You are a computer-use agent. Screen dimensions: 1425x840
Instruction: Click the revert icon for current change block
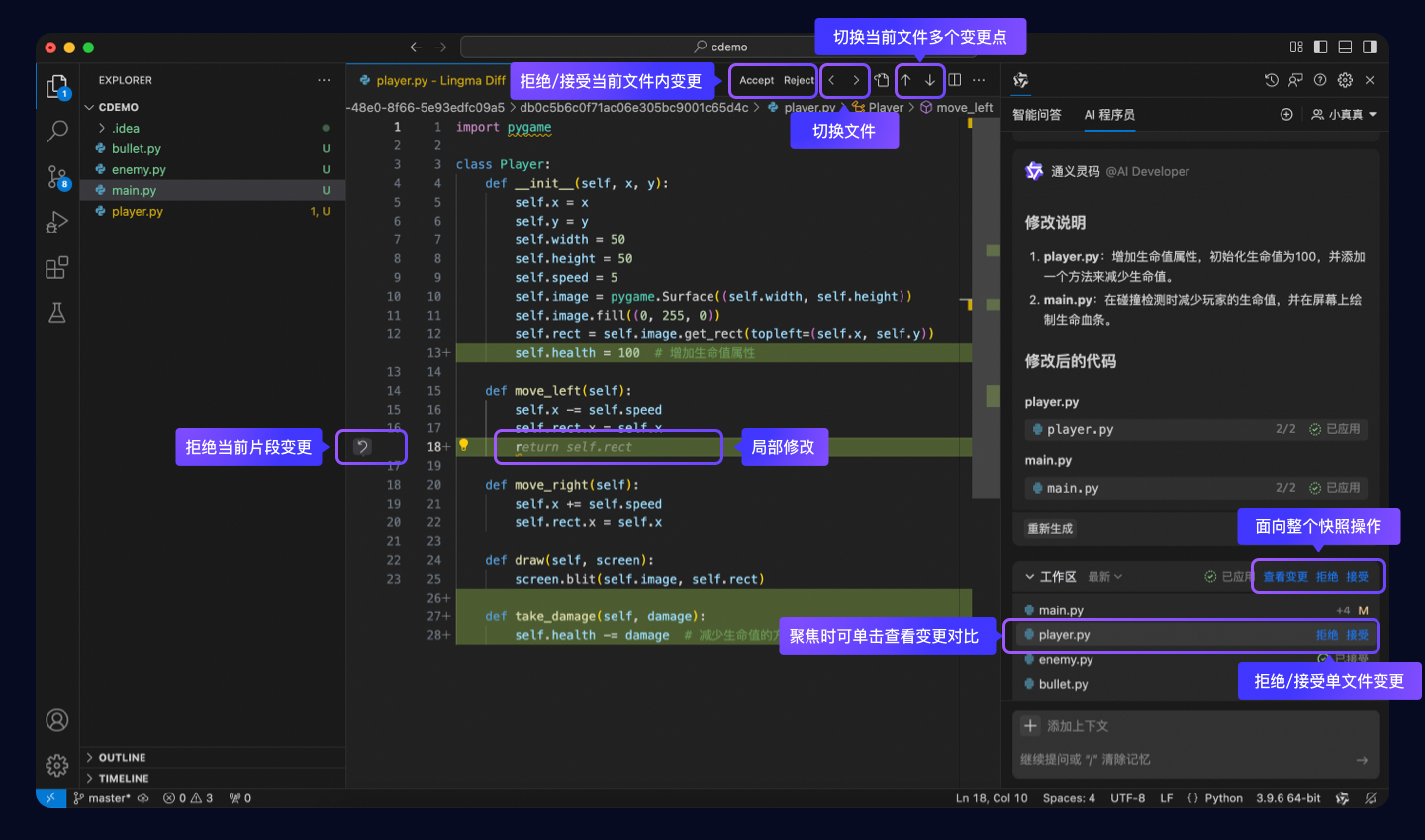click(x=362, y=447)
